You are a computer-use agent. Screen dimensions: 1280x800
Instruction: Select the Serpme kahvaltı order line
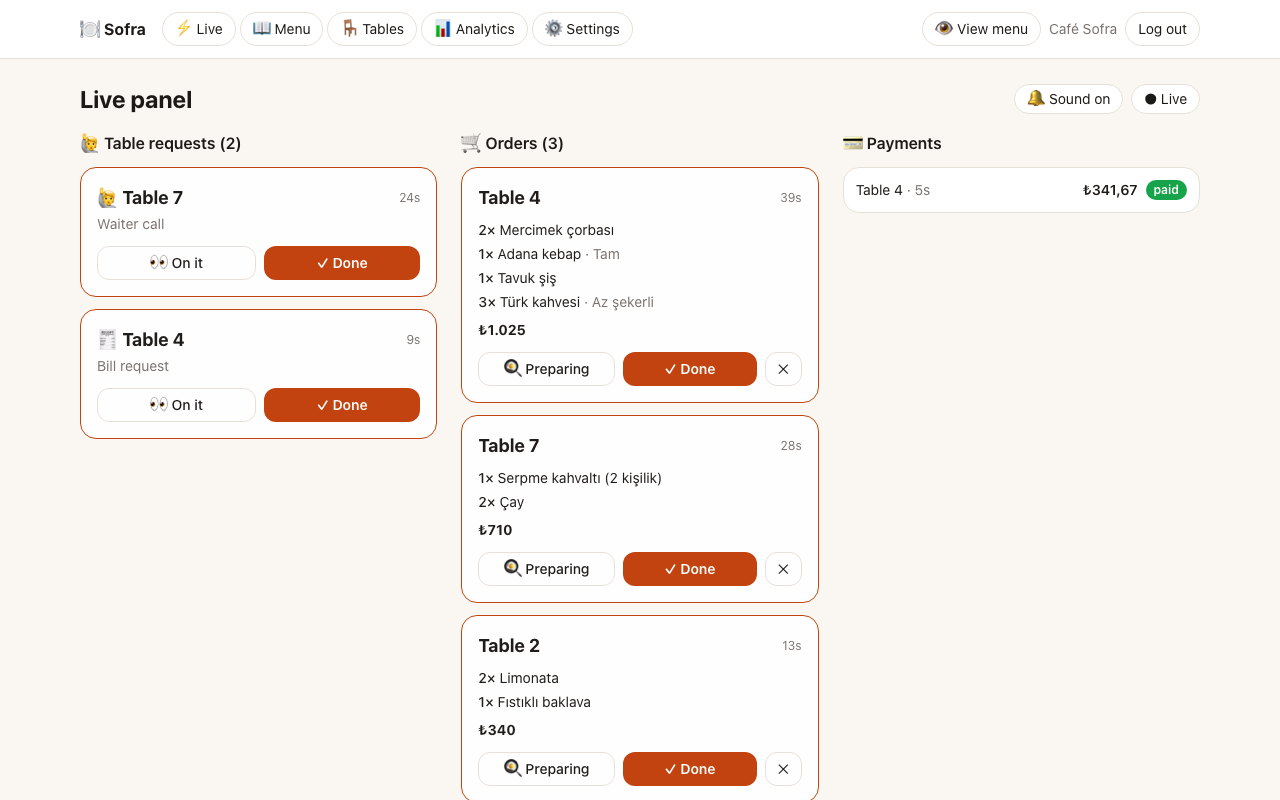(x=570, y=478)
